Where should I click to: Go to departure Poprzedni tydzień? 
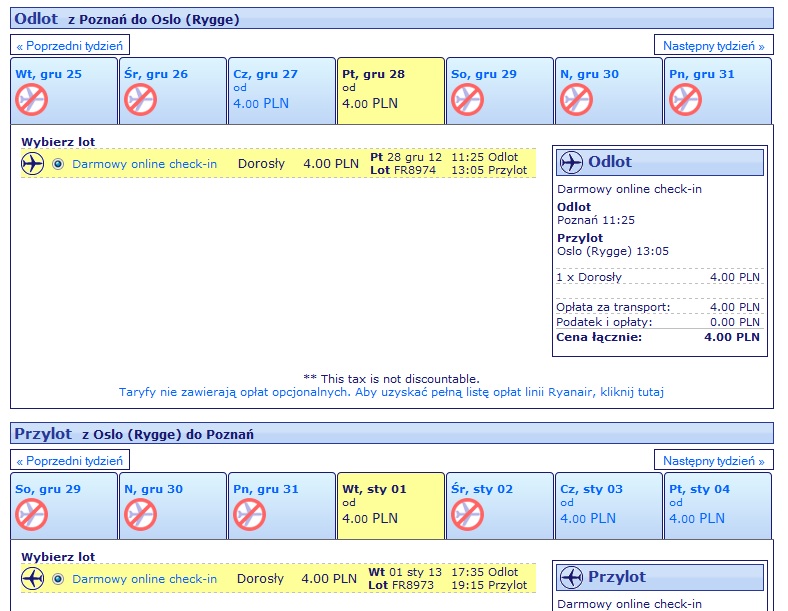point(70,46)
